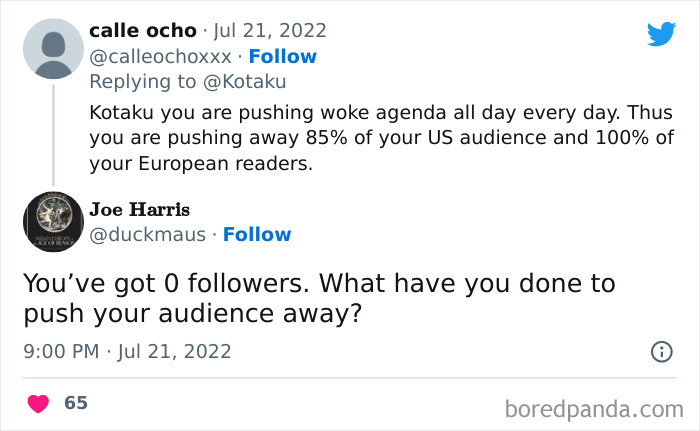The height and width of the screenshot is (431, 700).
Task: Open calle ocho's gray profile avatar
Action: (52, 50)
